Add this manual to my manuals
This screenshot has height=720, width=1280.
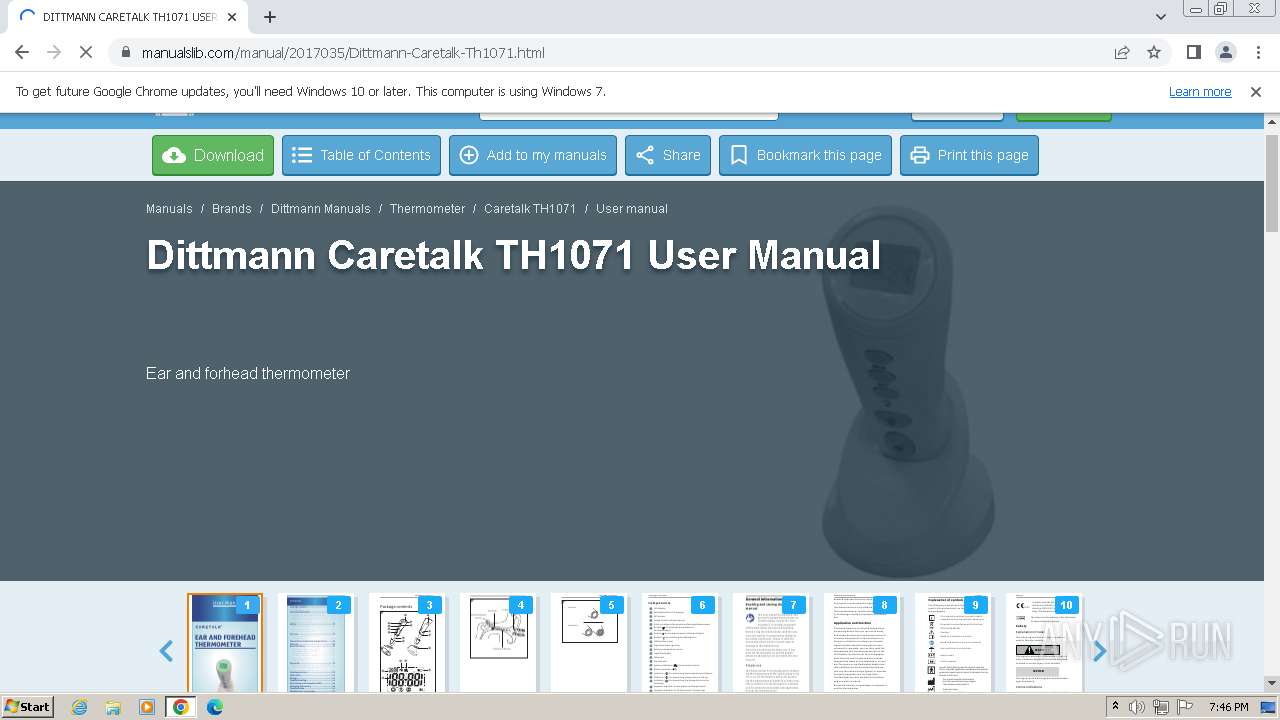tap(533, 155)
